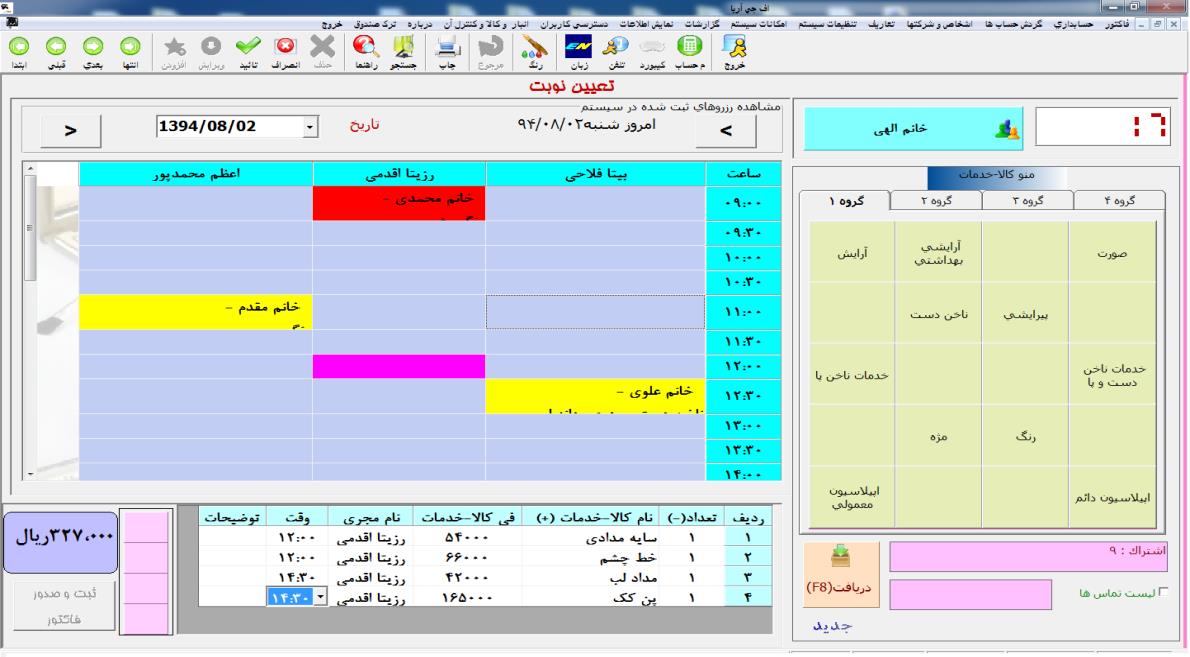Click the اشتراک : ۹ pink field
The height and width of the screenshot is (657, 1190).
click(x=1028, y=556)
